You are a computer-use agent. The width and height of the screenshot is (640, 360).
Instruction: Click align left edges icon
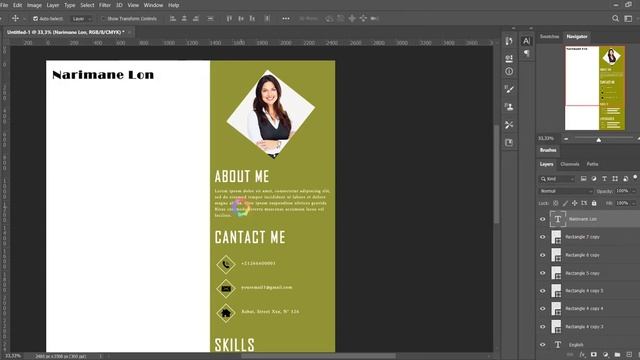pos(173,18)
